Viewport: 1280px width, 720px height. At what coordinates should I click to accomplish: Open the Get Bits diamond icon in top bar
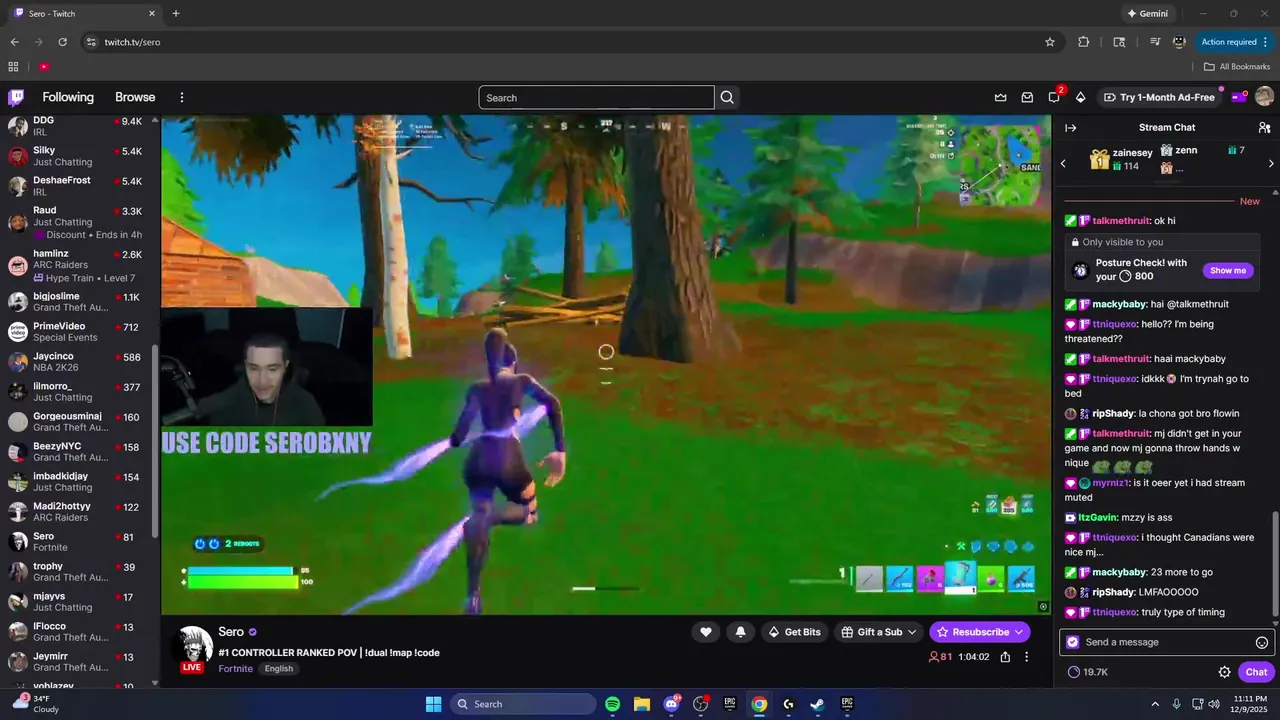1080,97
